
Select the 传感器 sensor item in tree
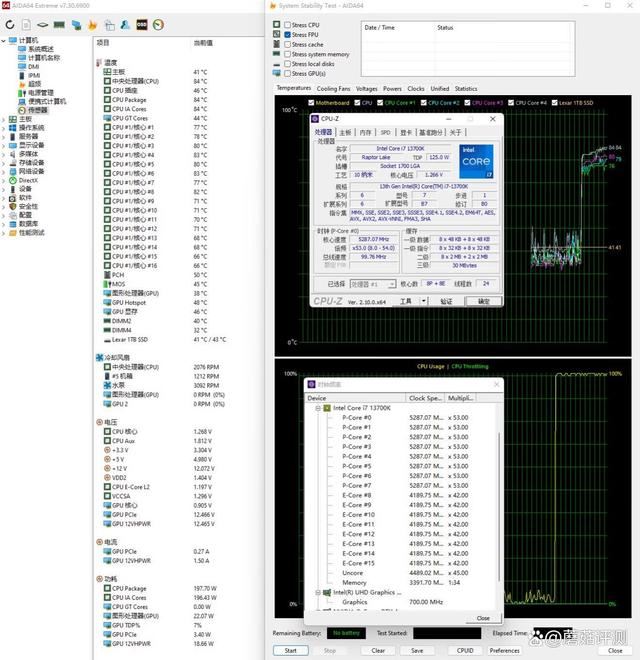pos(36,110)
